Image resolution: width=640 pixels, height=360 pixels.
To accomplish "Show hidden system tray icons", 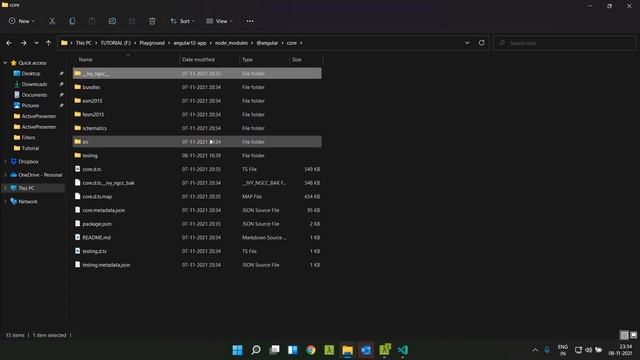I will pyautogui.click(x=535, y=350).
